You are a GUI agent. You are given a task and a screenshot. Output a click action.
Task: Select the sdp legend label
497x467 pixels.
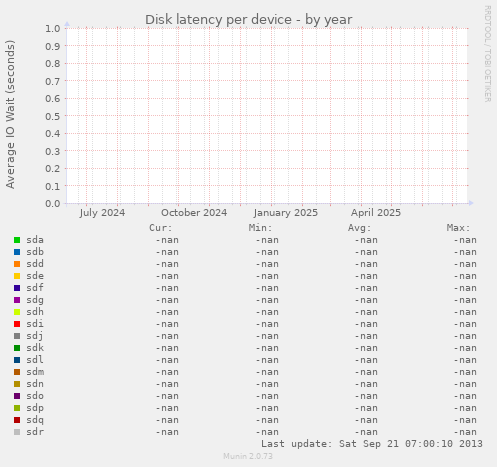[x=35, y=408]
